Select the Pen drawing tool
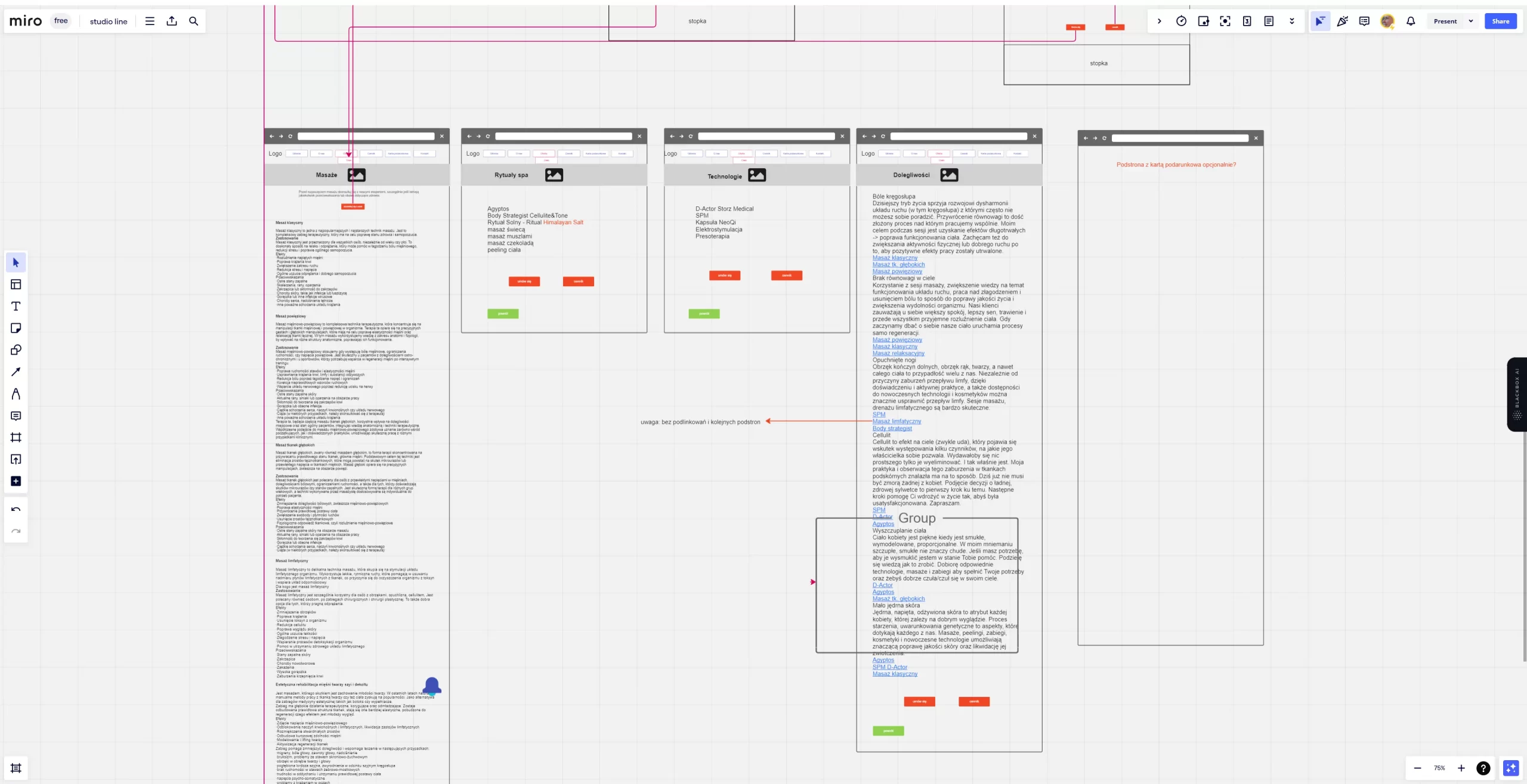This screenshot has height=784, width=1527. [16, 394]
